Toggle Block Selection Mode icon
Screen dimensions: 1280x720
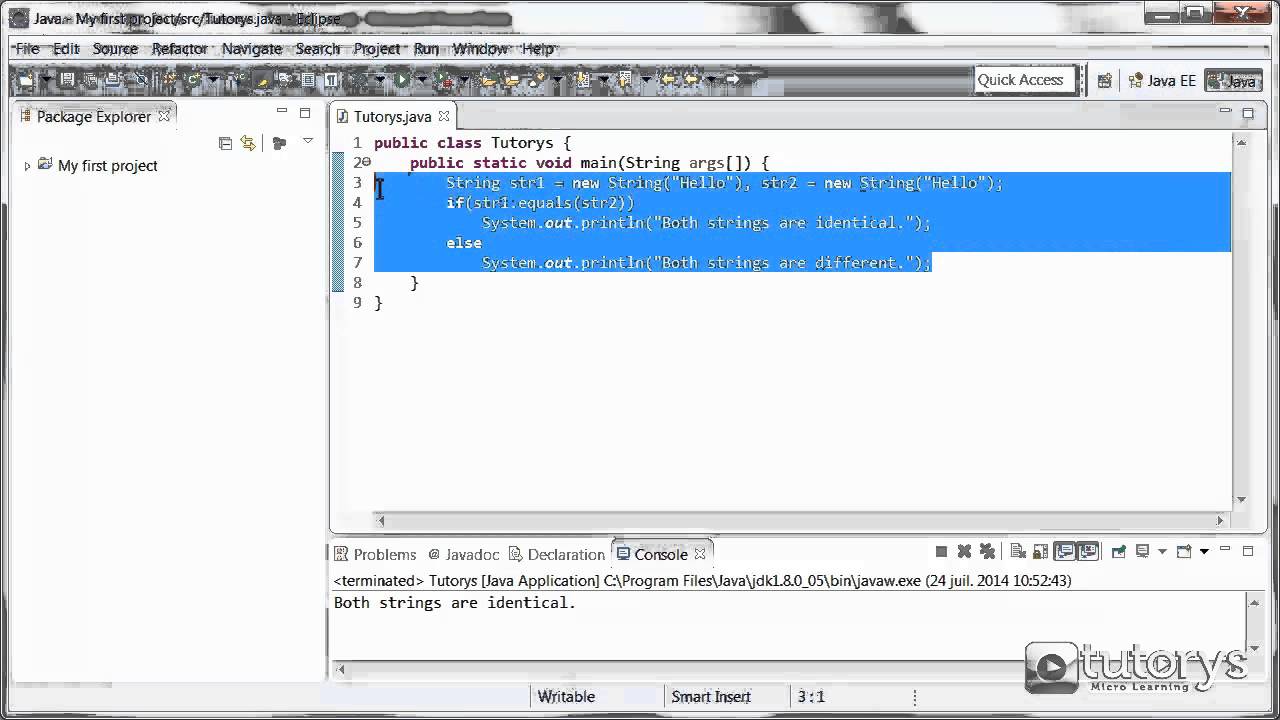[308, 80]
